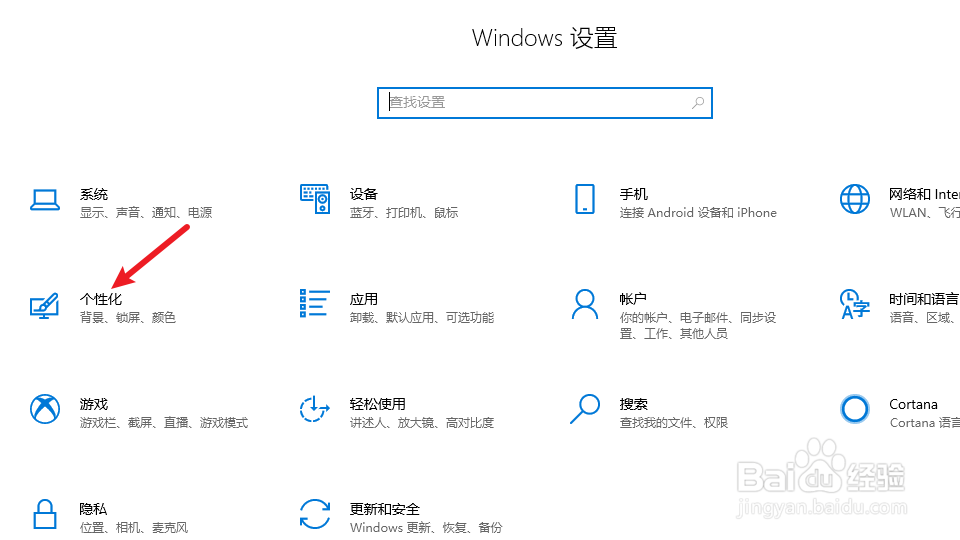Open the 应用 list icon
Screen dimensions: 960x540
coord(315,304)
